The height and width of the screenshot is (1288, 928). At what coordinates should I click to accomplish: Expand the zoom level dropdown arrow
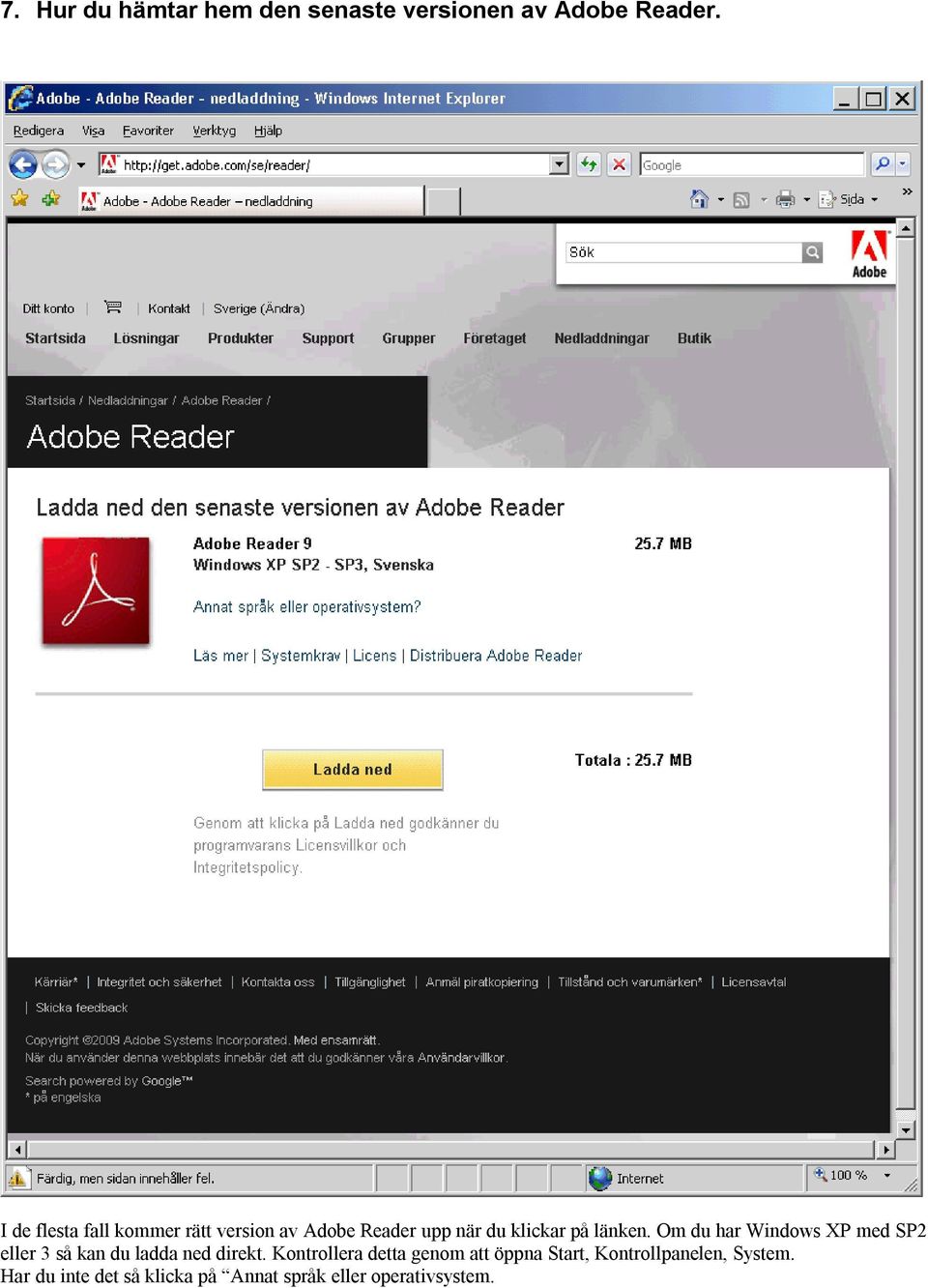[x=887, y=1176]
